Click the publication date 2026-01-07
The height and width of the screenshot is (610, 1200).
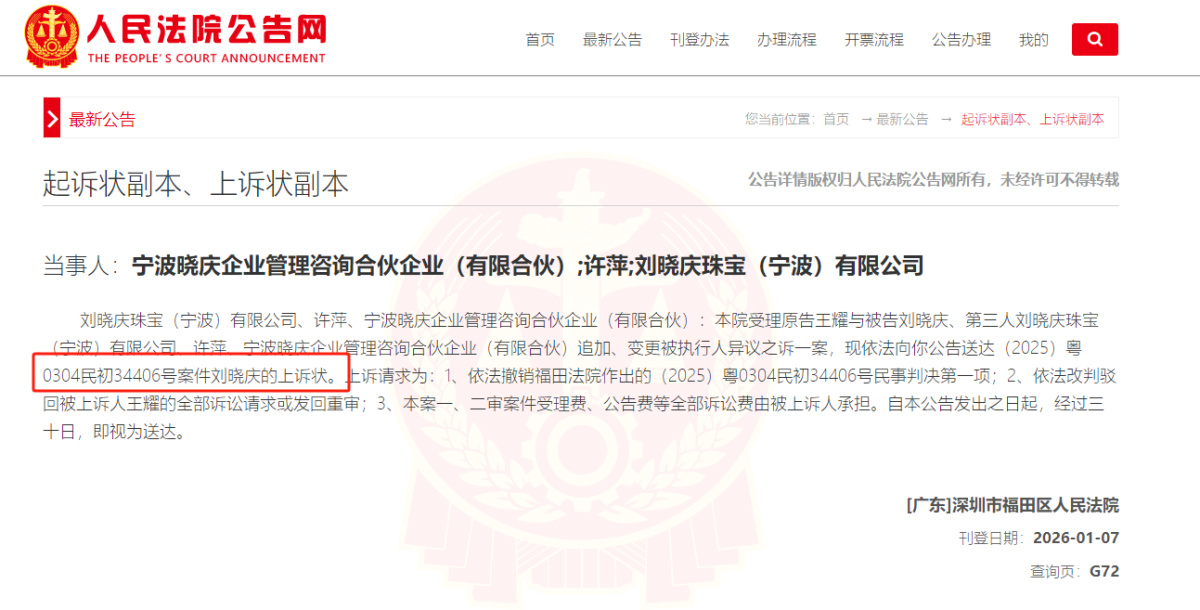(x=1076, y=538)
